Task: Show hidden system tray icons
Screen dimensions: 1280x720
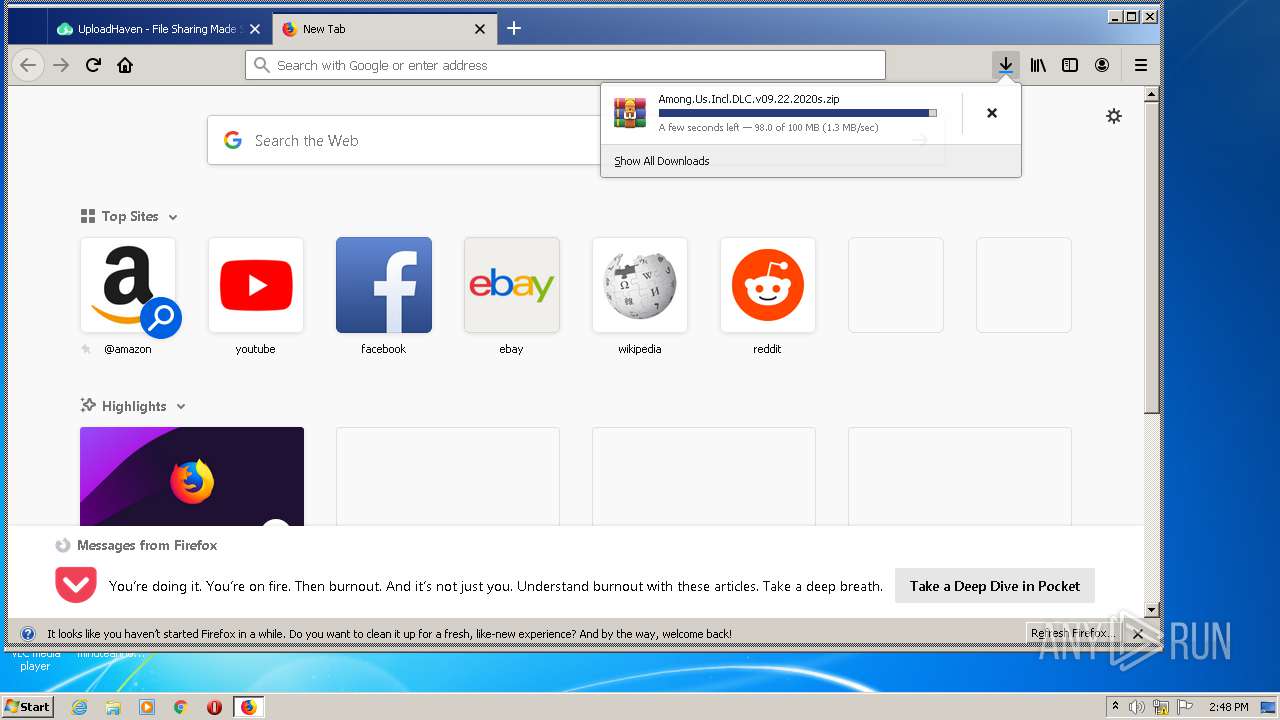Action: coord(1115,707)
